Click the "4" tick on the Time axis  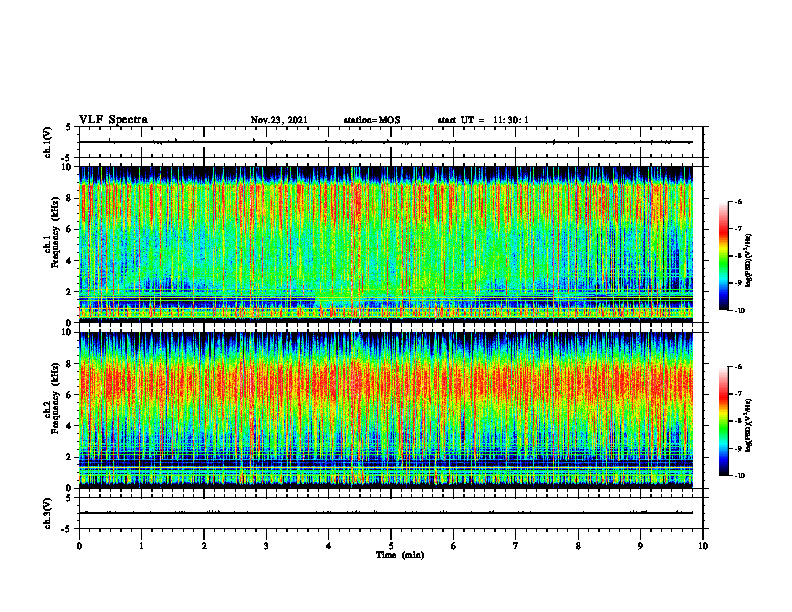tap(329, 546)
